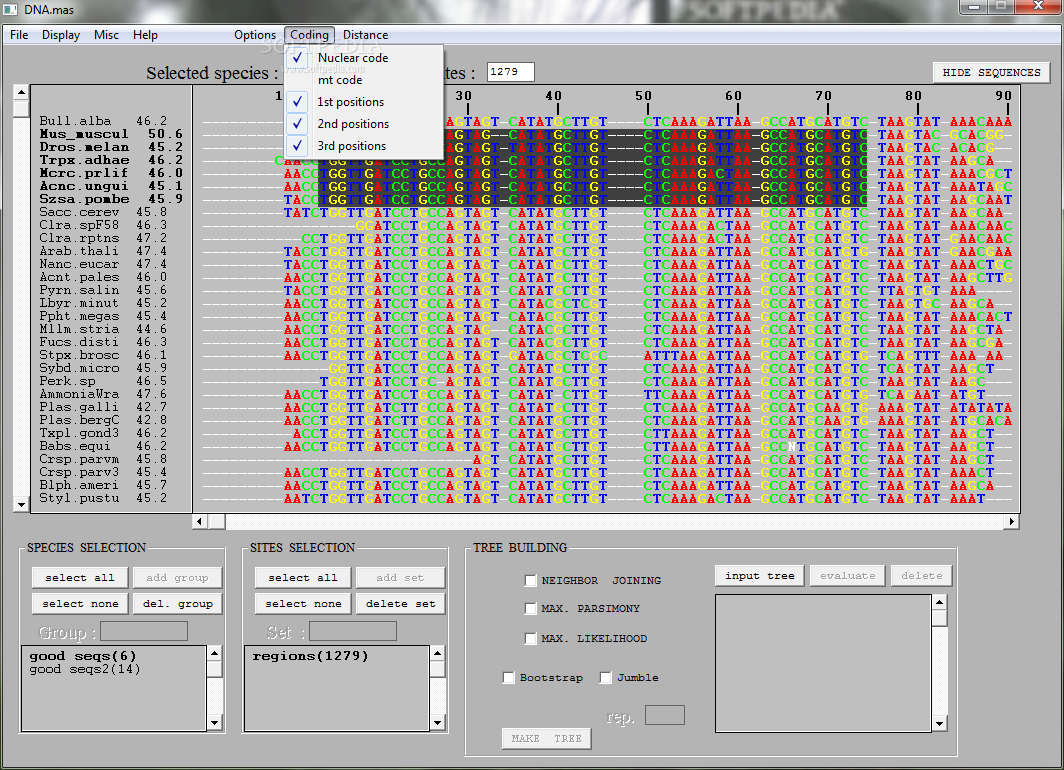Click sites select none button

(303, 603)
